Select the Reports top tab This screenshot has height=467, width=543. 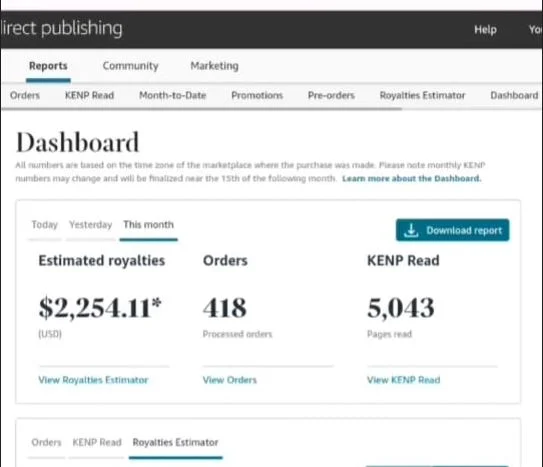coord(48,66)
